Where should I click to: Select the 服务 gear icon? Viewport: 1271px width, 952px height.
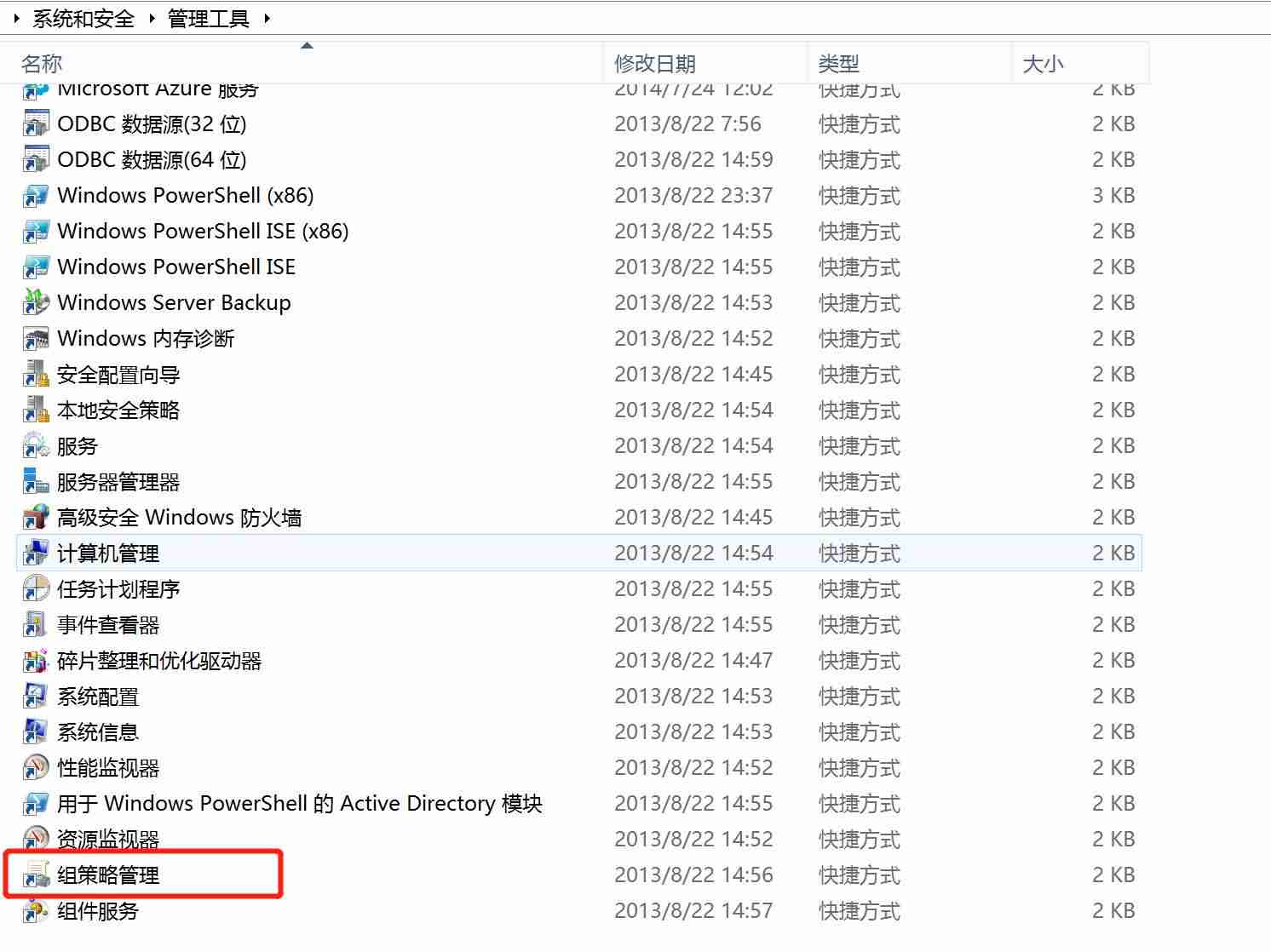click(36, 446)
